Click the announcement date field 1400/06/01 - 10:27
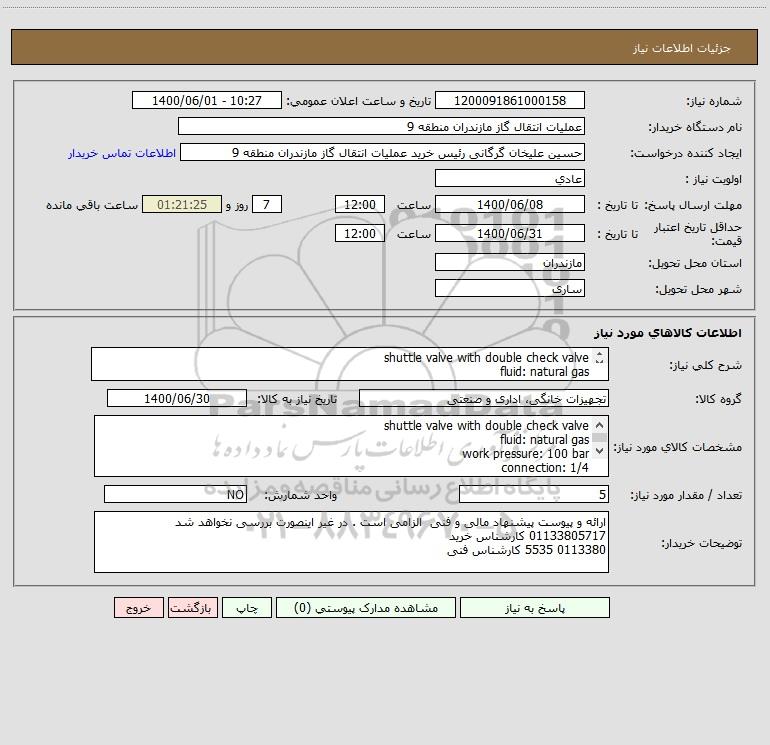The width and height of the screenshot is (770, 745). point(207,100)
